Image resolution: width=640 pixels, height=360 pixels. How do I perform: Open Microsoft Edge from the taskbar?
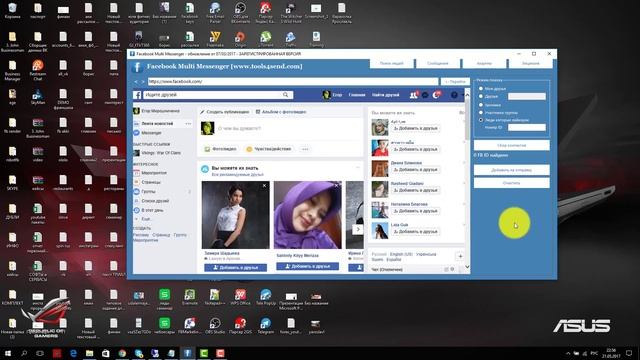coord(73,353)
